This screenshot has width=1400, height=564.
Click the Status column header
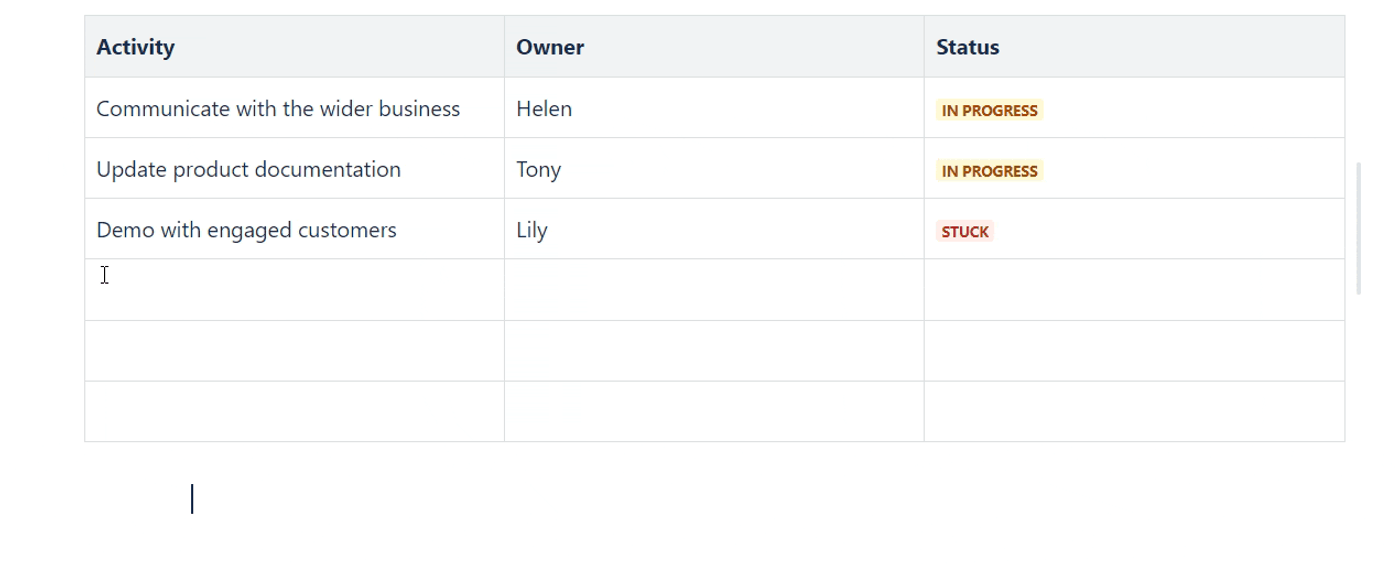point(1134,47)
